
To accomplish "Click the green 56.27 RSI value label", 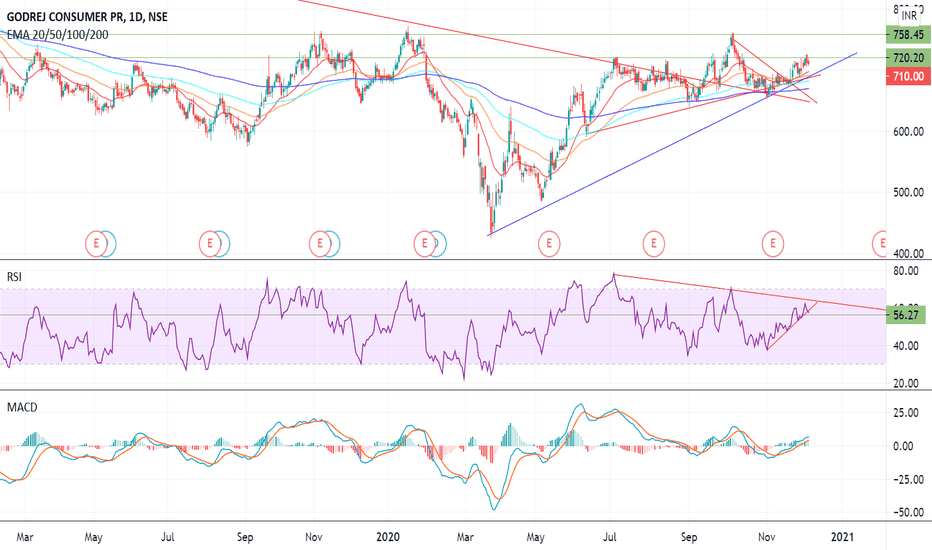I will 906,315.
